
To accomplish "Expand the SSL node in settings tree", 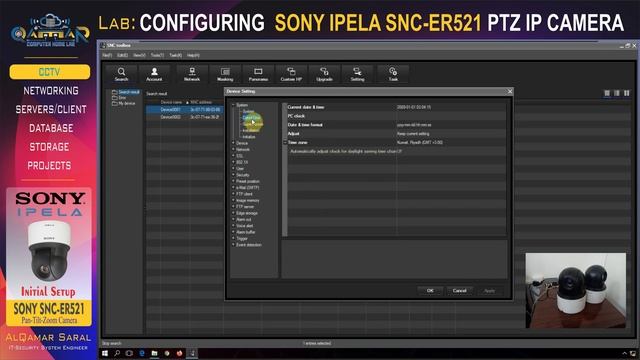I will [x=233, y=156].
